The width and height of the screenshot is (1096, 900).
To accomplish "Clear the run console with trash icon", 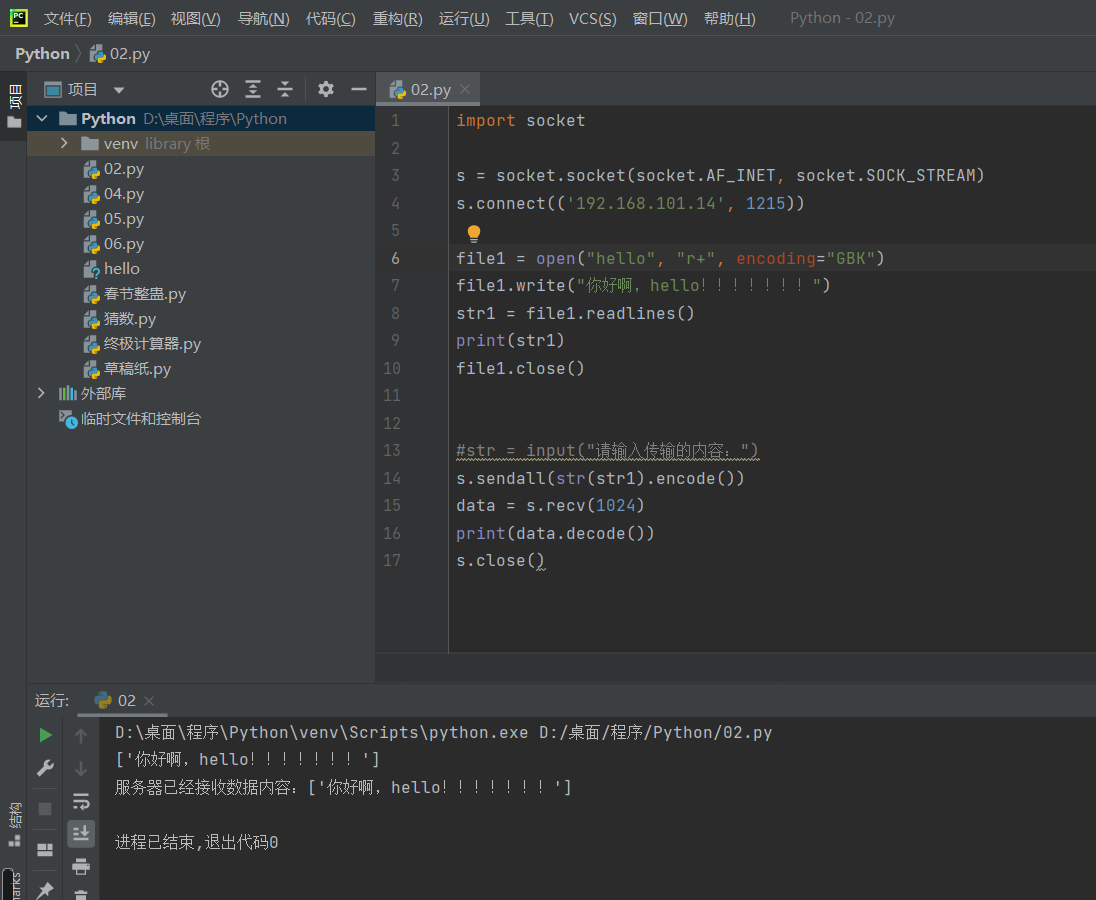I will point(81,894).
